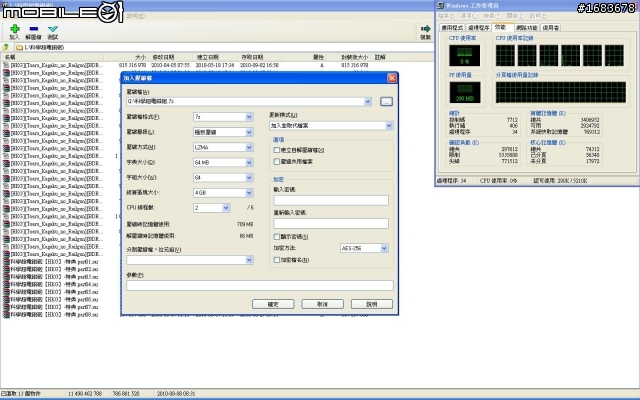This screenshot has width=640, height=400.
Task: Close the Add to Archive (加入壓縮檔) dialog
Action: point(392,78)
